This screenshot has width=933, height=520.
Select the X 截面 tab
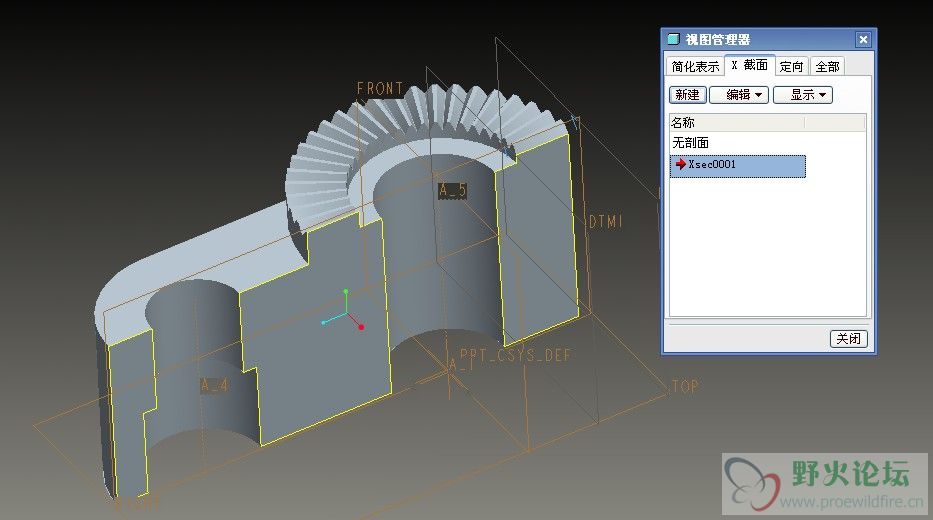[750, 65]
